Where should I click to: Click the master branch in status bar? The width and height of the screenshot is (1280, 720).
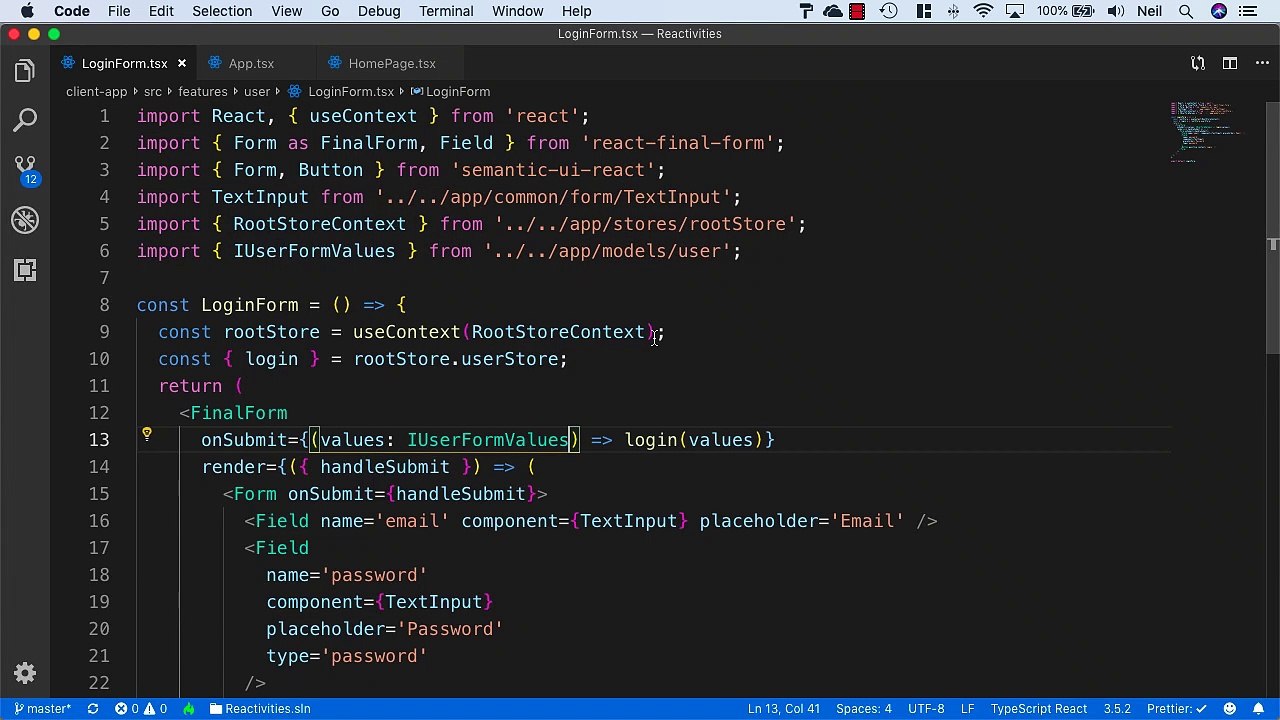pos(42,709)
